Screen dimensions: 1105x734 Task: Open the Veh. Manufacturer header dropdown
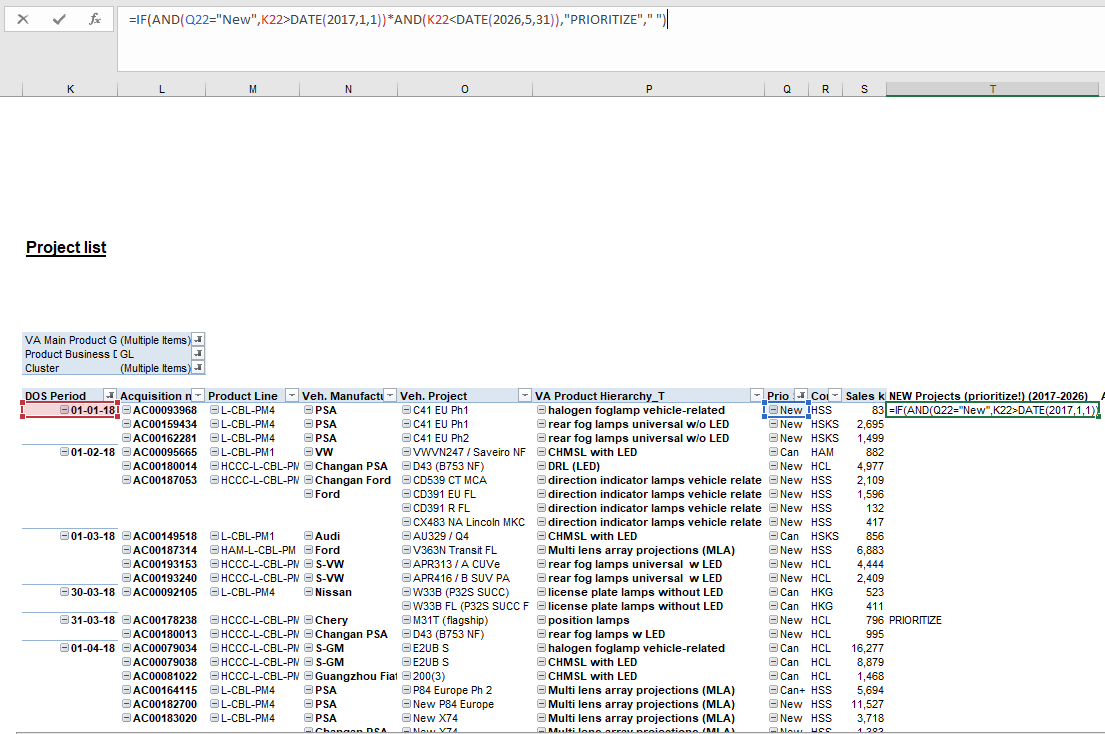[x=390, y=395]
